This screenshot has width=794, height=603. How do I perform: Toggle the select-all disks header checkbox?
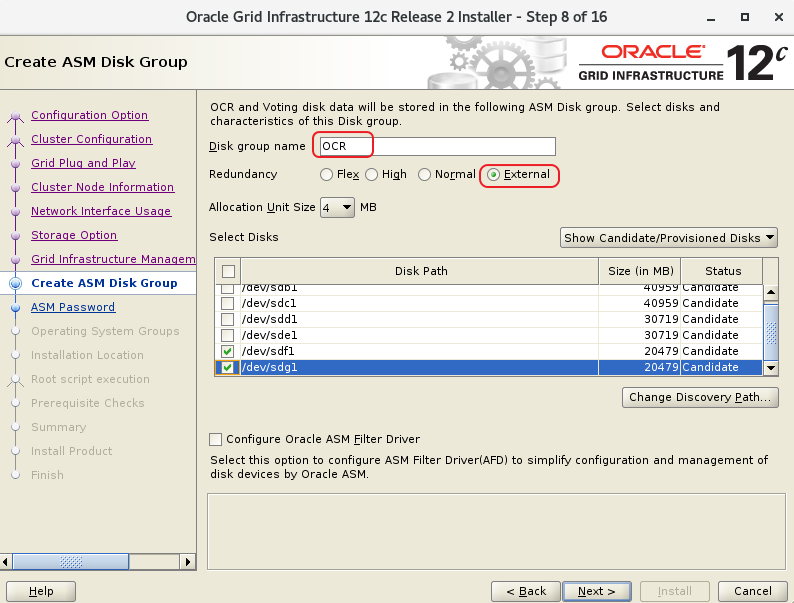click(x=228, y=271)
